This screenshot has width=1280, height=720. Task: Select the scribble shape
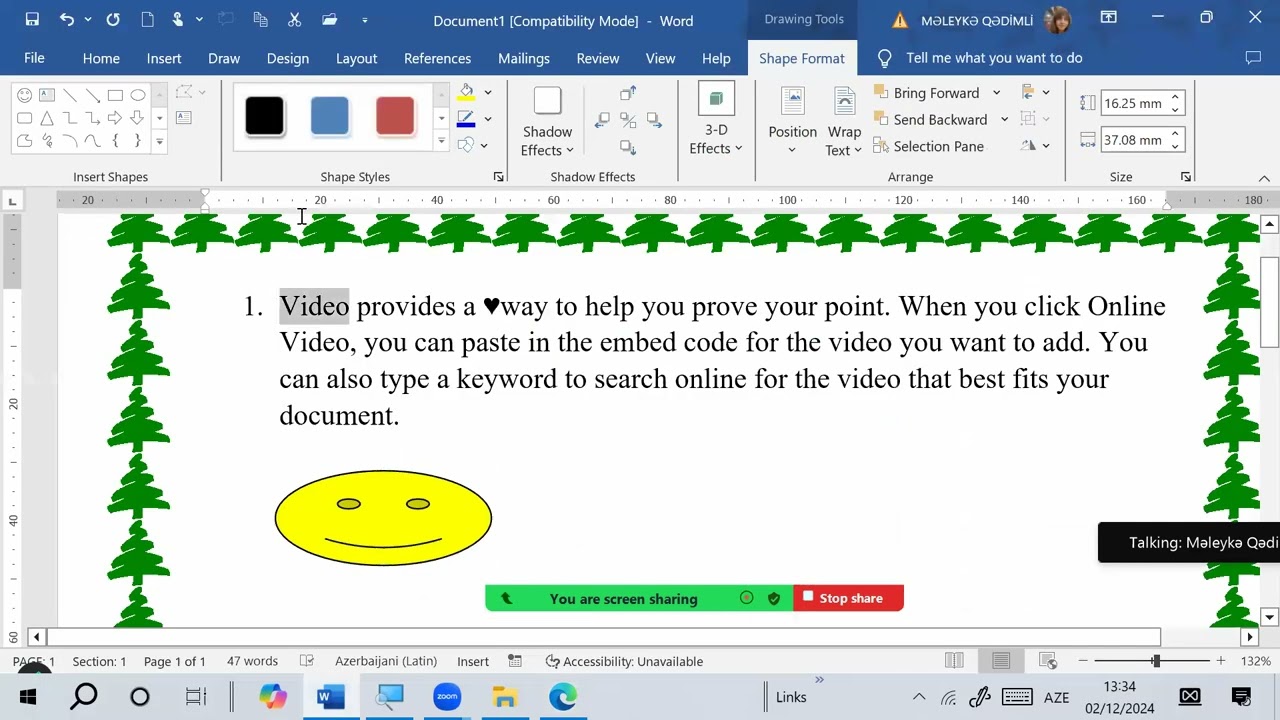(x=47, y=141)
